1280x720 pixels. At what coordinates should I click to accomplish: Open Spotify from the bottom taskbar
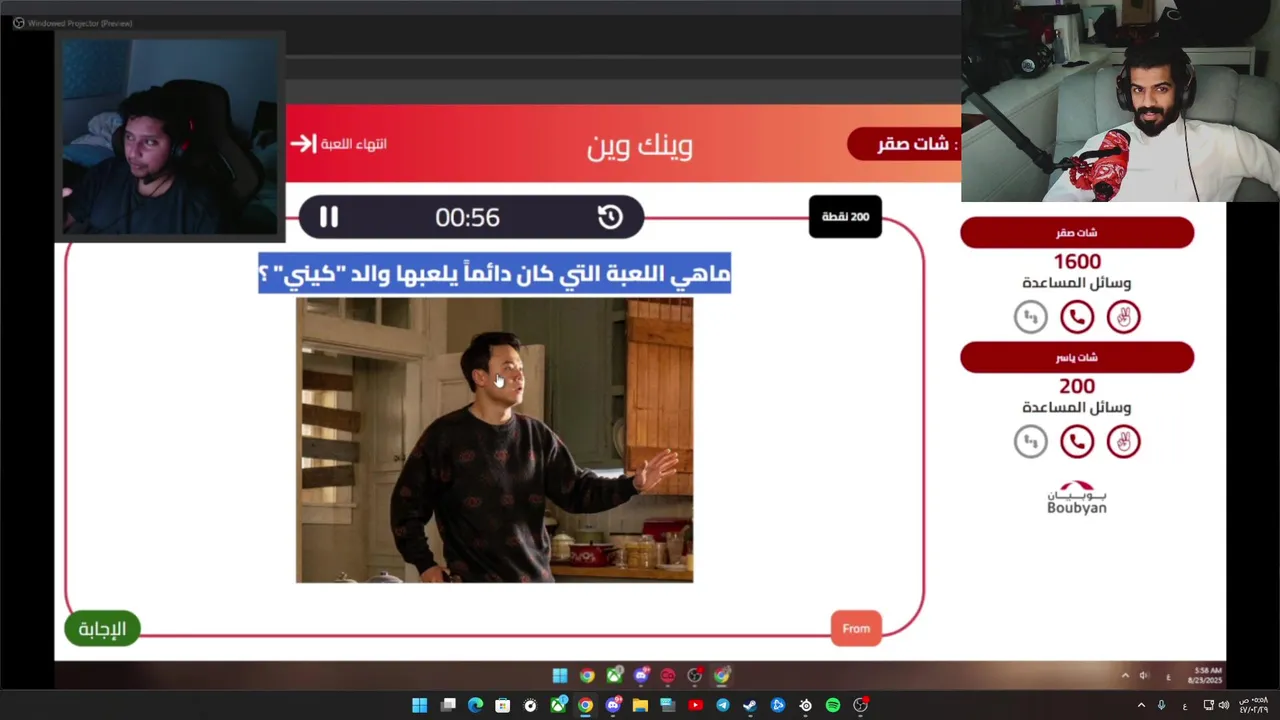833,705
